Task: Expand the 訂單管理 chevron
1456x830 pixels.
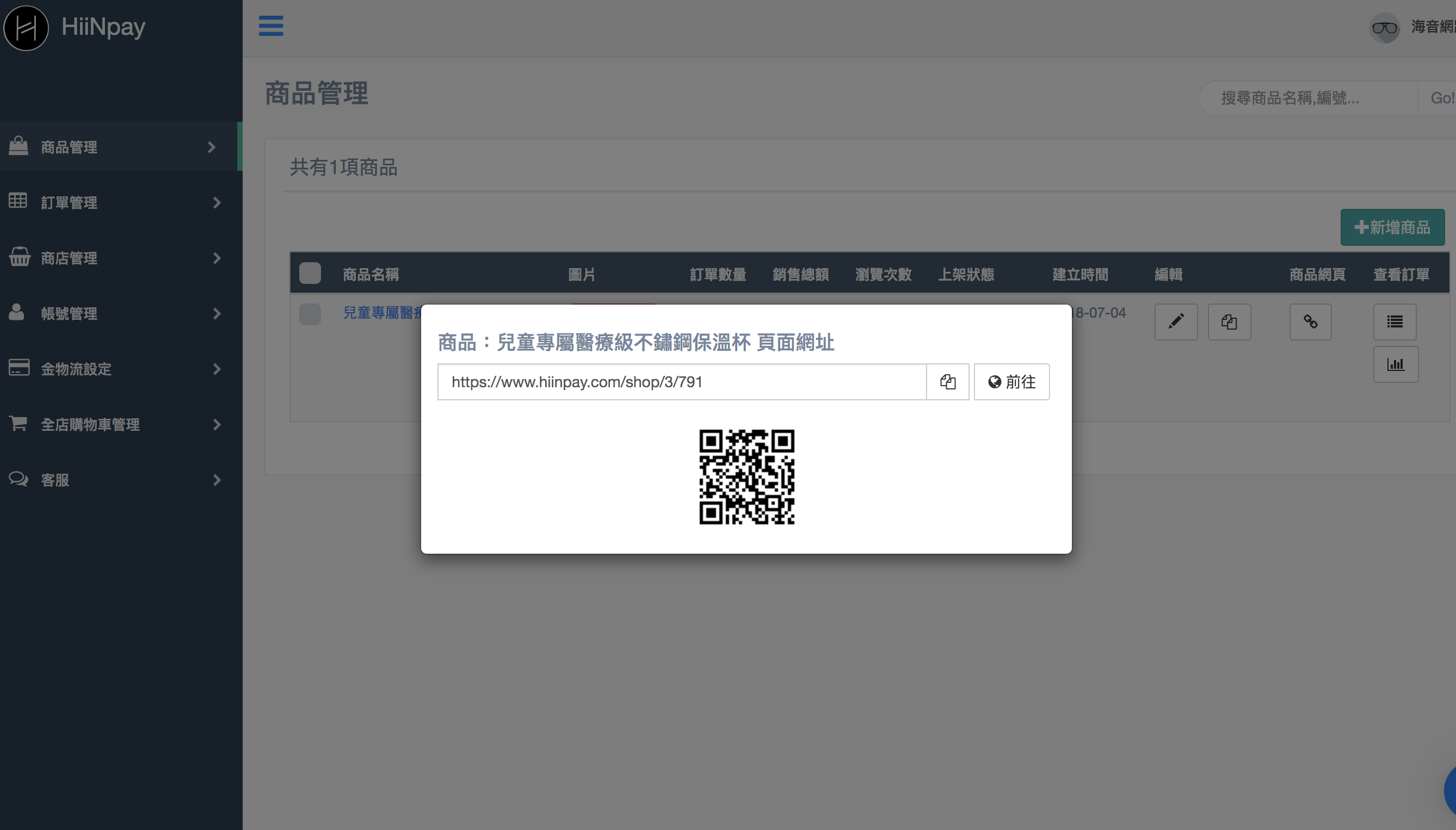Action: (217, 202)
